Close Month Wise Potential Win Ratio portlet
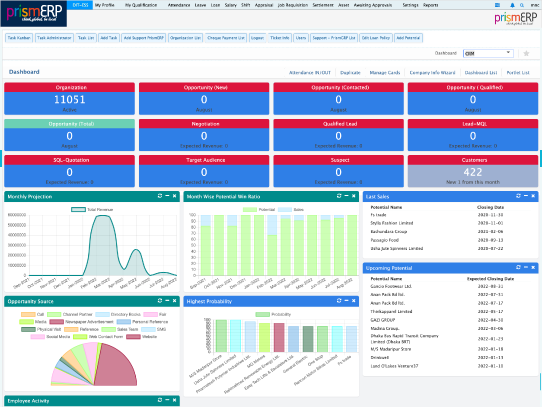Viewport: 542px width, 407px height. (x=354, y=196)
